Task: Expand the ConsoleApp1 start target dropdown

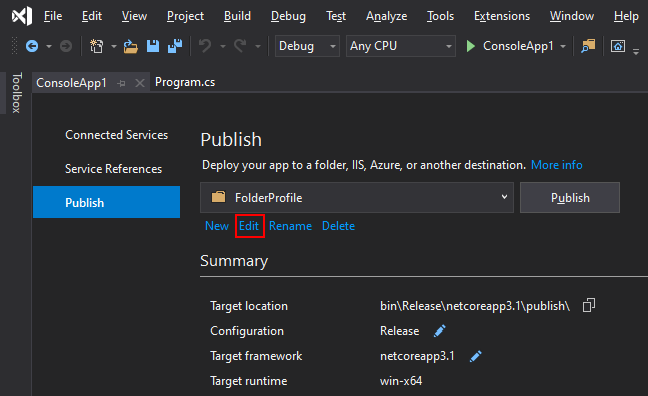Action: tap(563, 46)
